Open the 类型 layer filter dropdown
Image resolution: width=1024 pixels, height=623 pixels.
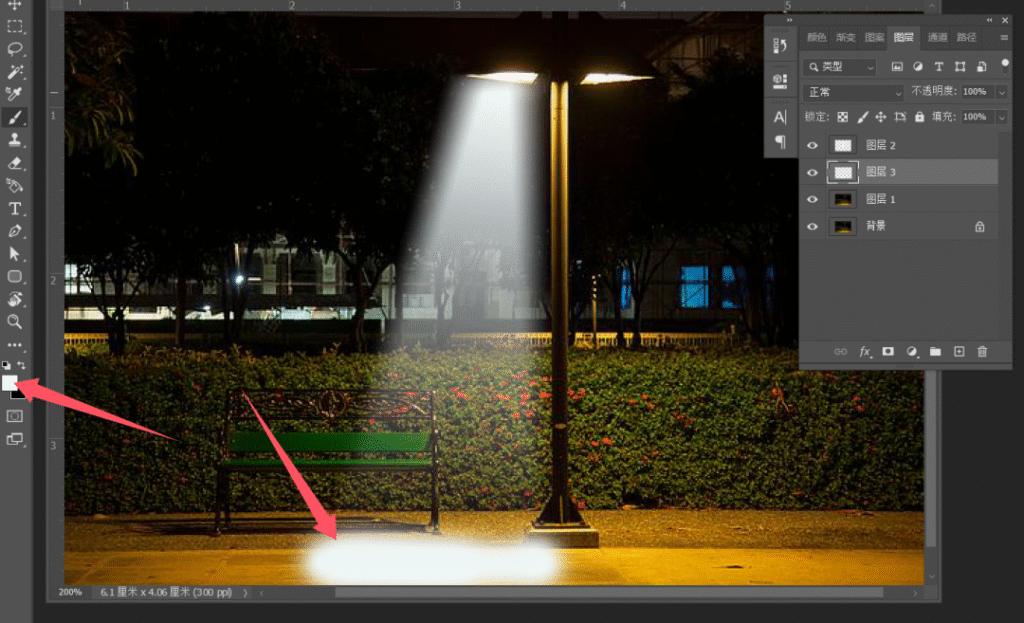click(x=839, y=67)
